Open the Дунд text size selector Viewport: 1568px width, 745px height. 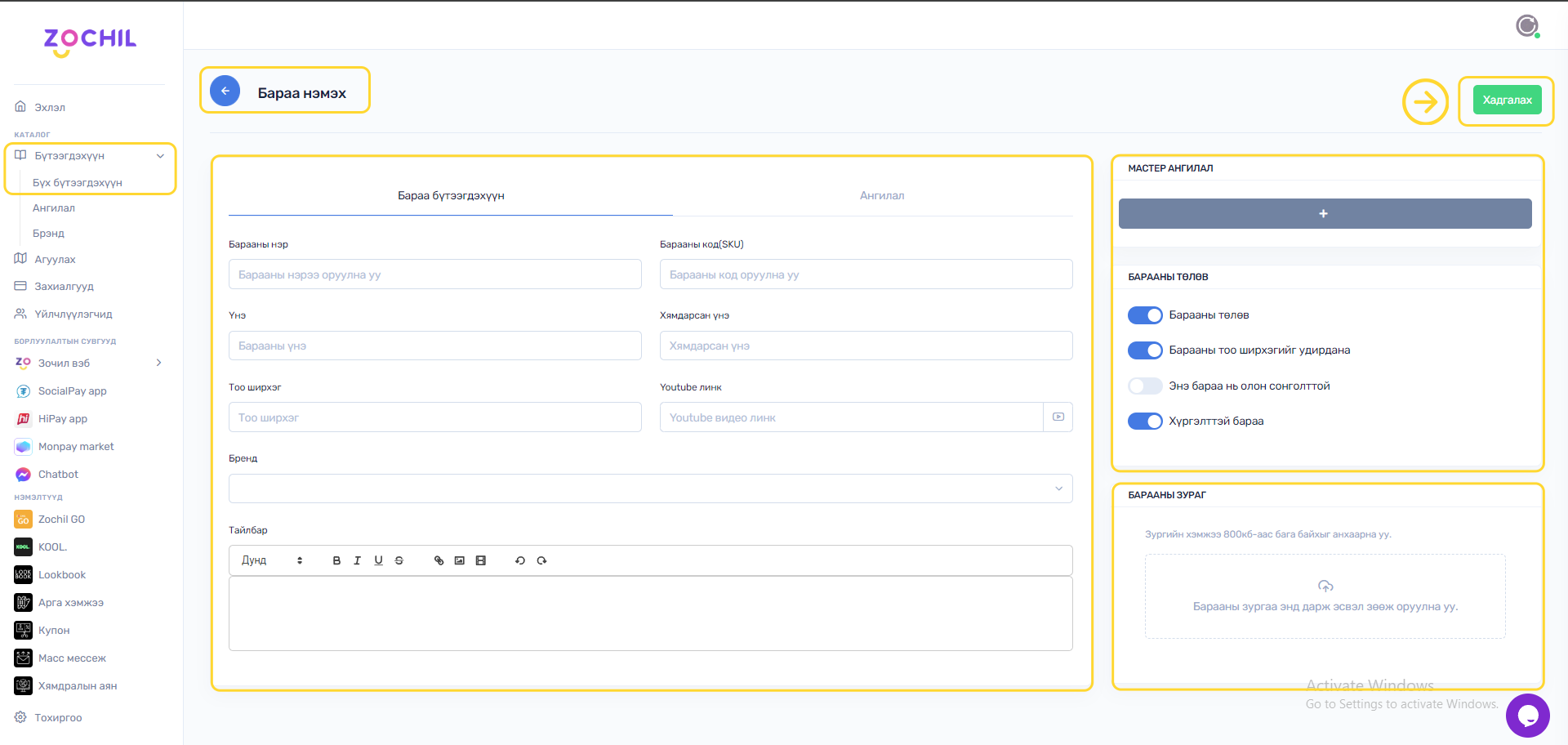coord(272,560)
